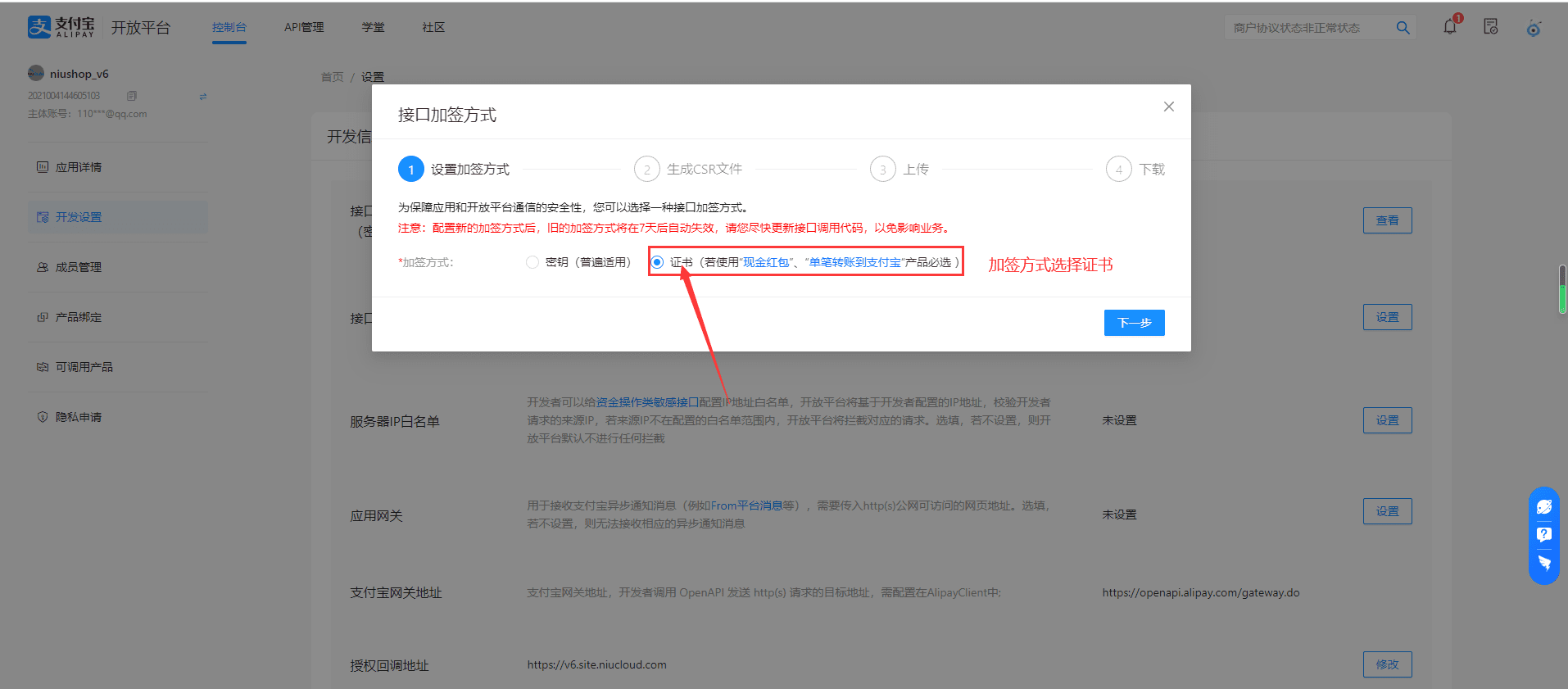Open the 现金红包 link
The height and width of the screenshot is (689, 1568).
coord(766,262)
